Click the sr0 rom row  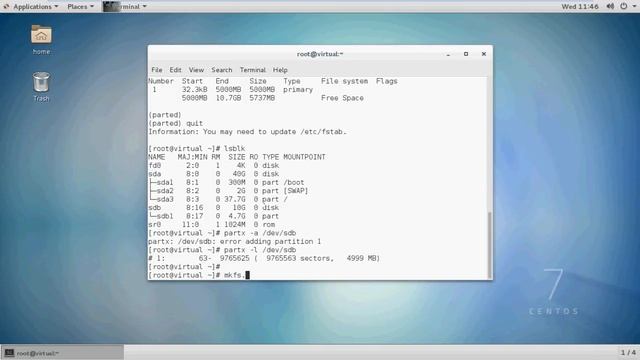pos(212,224)
